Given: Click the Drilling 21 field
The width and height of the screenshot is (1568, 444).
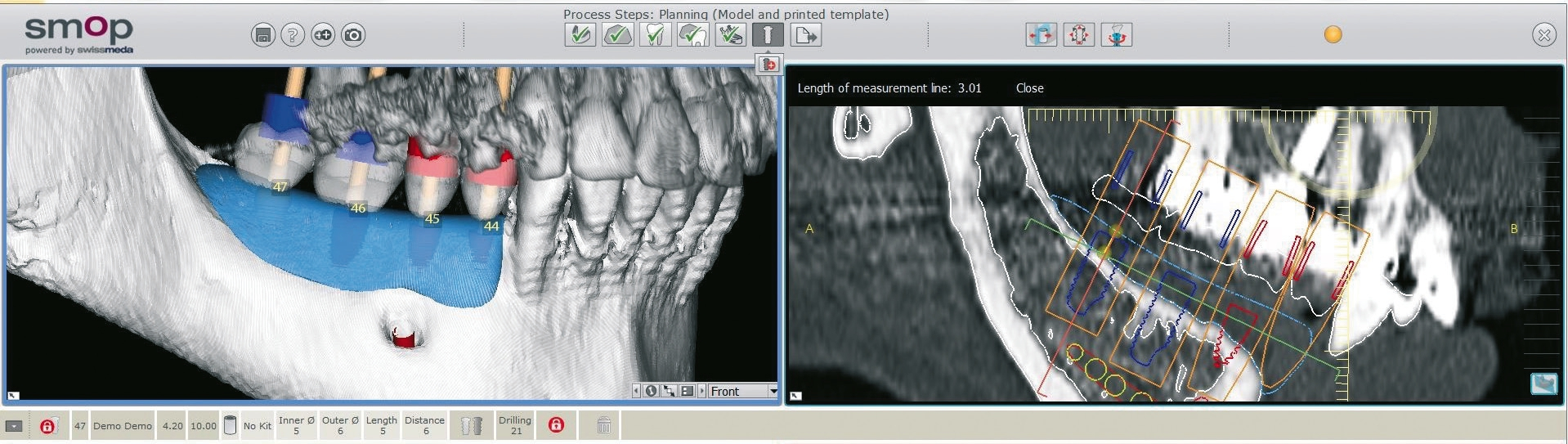Looking at the screenshot, I should [515, 425].
